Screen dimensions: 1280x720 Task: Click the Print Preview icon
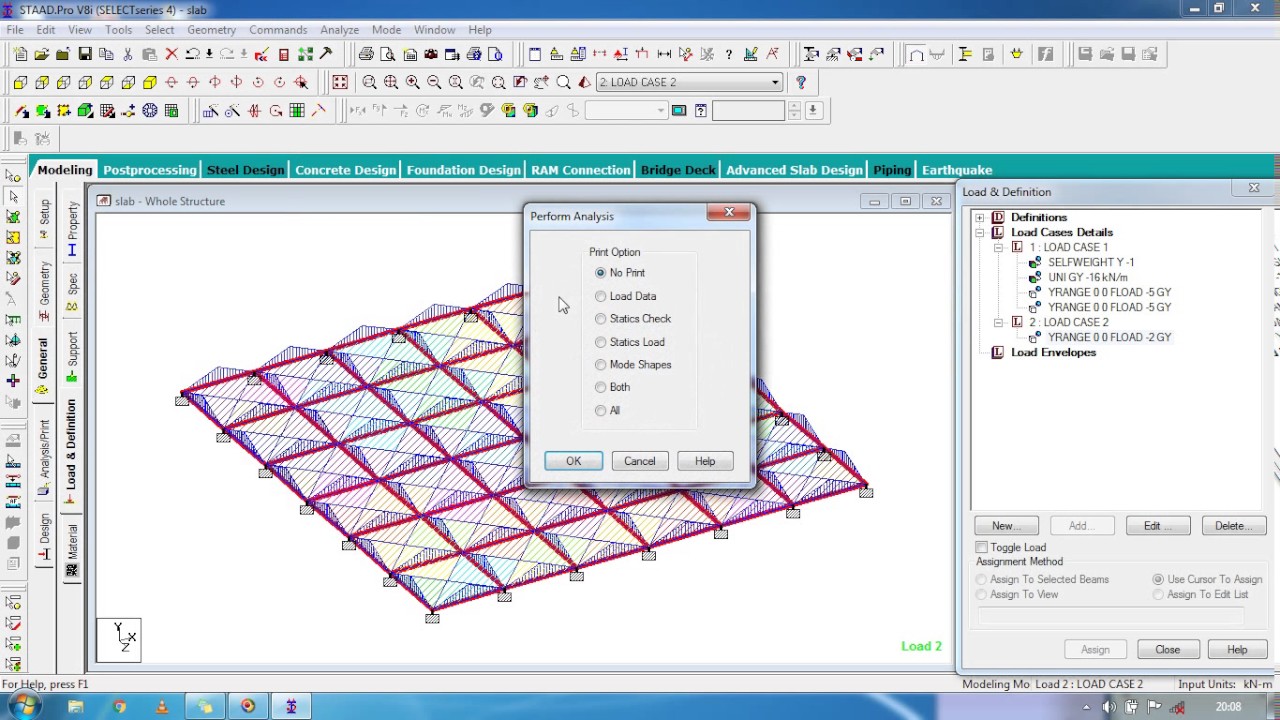coord(387,54)
